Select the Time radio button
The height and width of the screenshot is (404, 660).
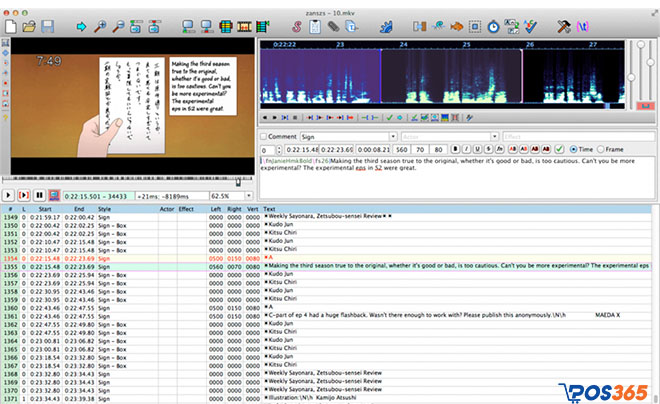tap(573, 150)
